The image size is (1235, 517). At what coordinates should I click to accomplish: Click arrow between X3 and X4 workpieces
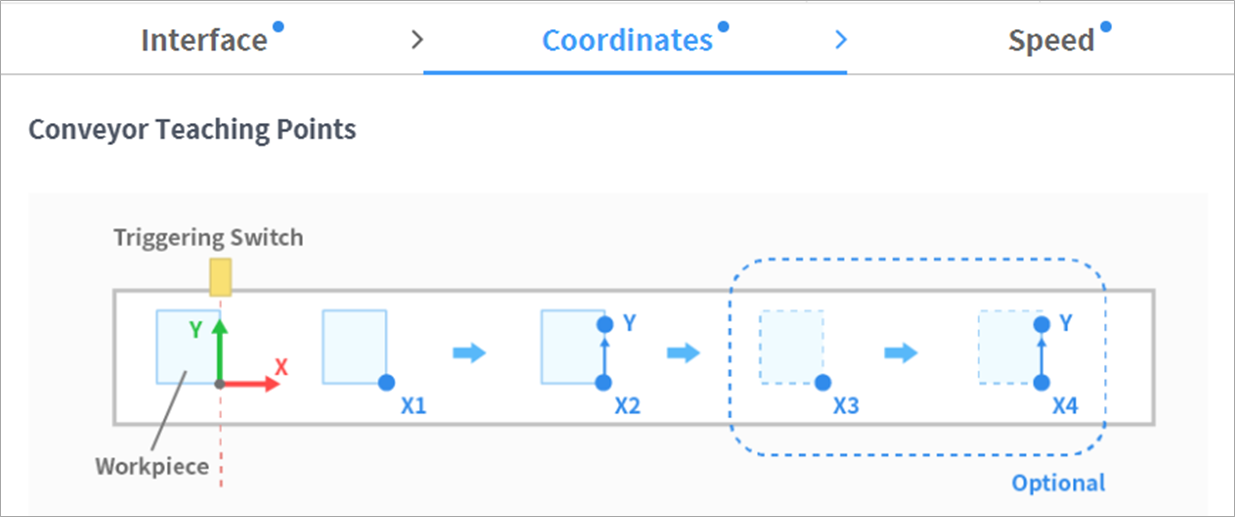pyautogui.click(x=901, y=353)
